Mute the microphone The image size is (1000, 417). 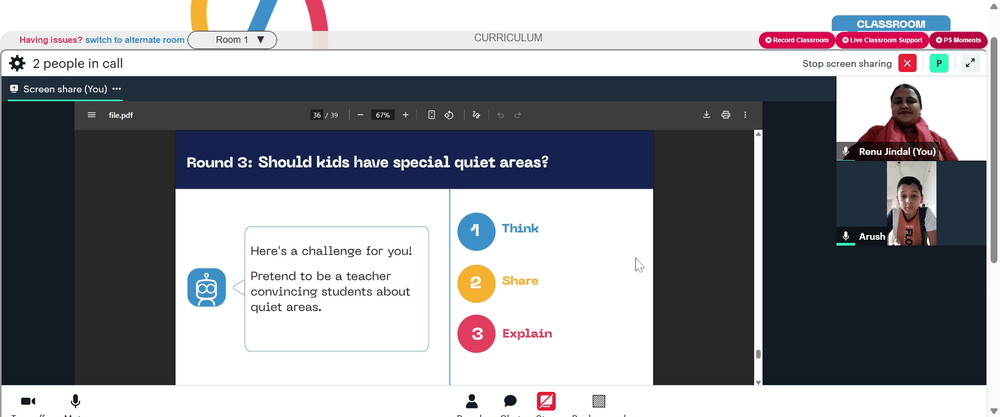click(75, 402)
